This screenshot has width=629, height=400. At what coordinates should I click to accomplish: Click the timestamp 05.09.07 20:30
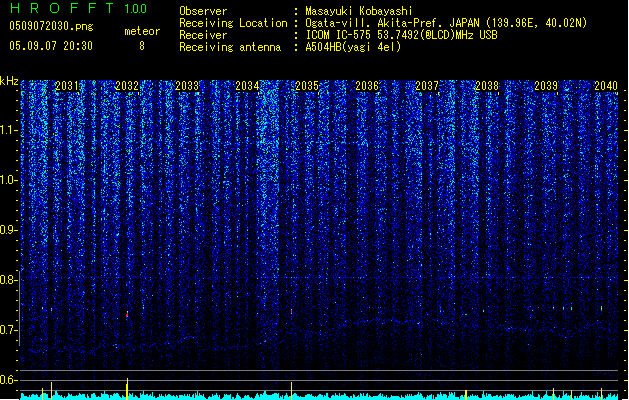pyautogui.click(x=51, y=46)
